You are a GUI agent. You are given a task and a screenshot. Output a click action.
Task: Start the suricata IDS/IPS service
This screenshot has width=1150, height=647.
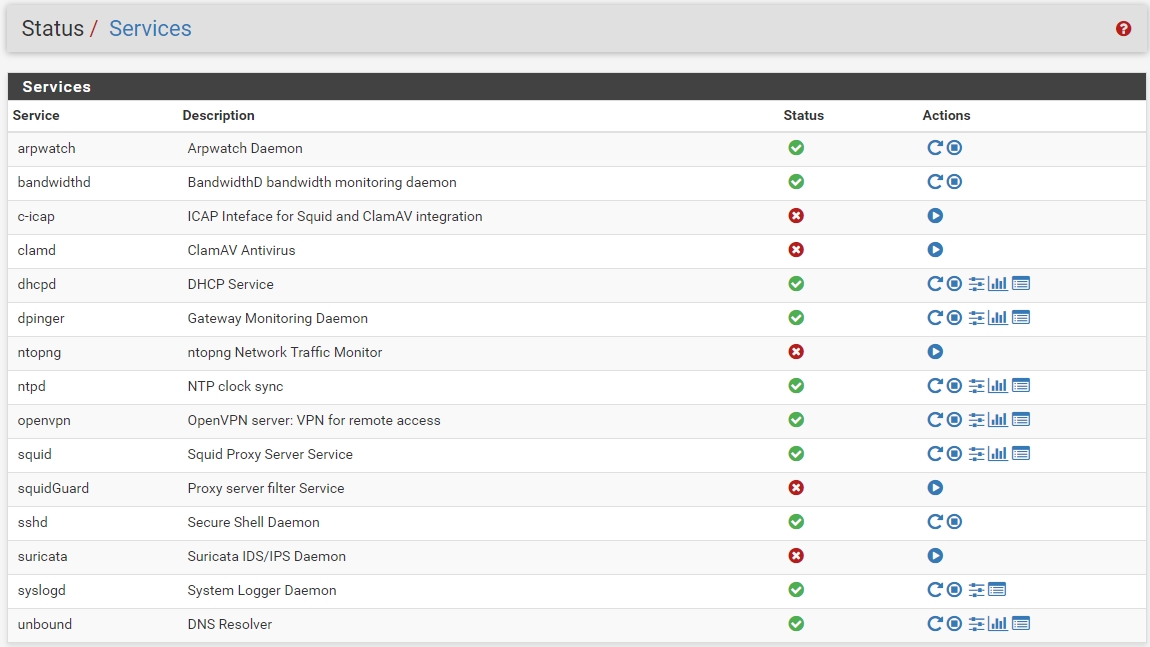point(935,556)
